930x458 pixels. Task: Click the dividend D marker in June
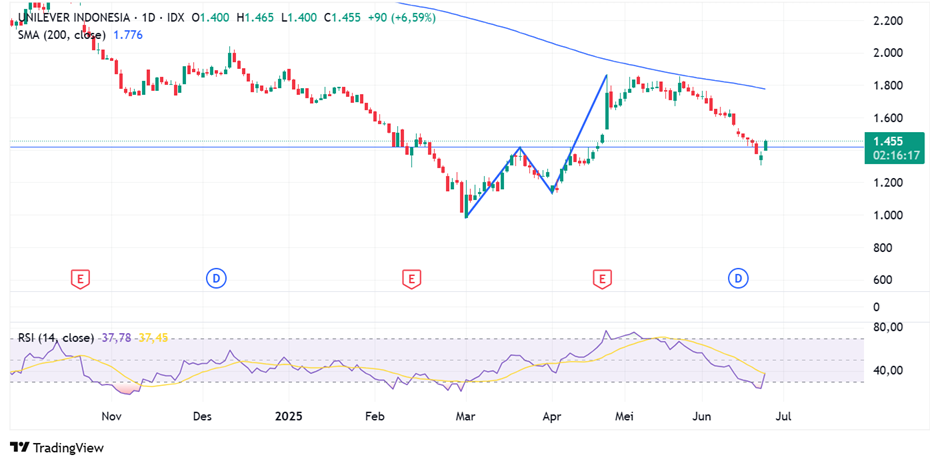coord(739,278)
